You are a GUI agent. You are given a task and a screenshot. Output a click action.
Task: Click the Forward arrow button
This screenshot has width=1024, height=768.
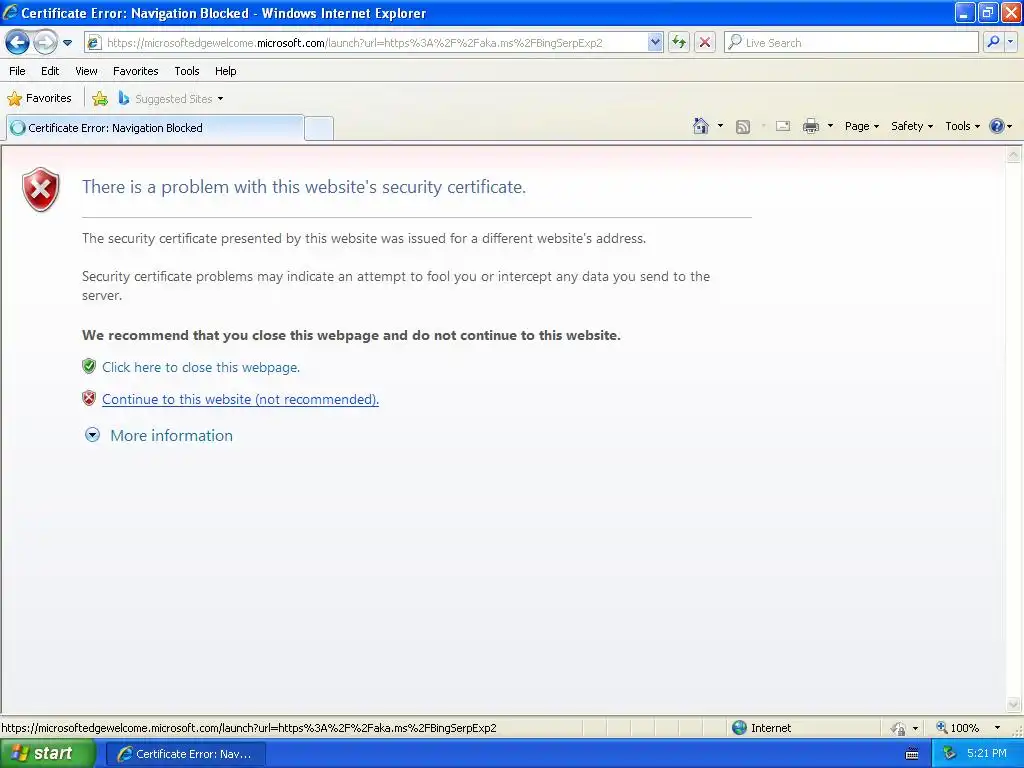click(45, 43)
